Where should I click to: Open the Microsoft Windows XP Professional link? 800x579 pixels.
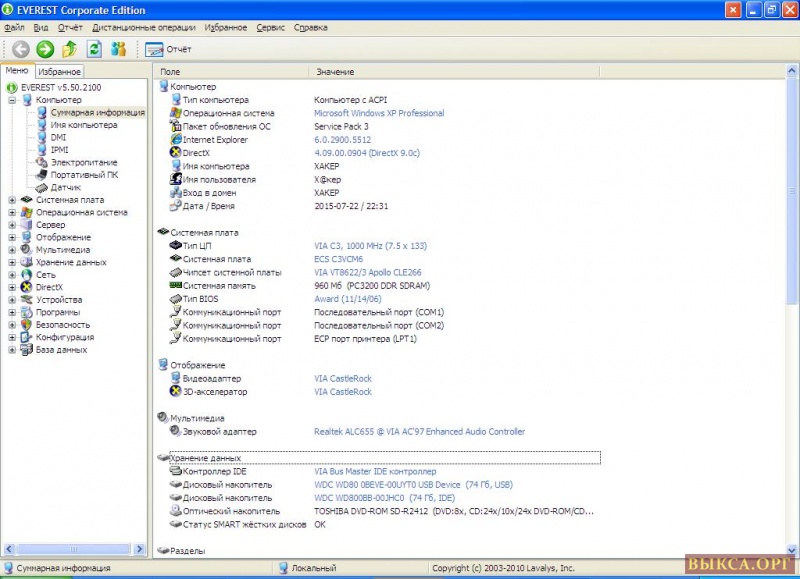[379, 114]
